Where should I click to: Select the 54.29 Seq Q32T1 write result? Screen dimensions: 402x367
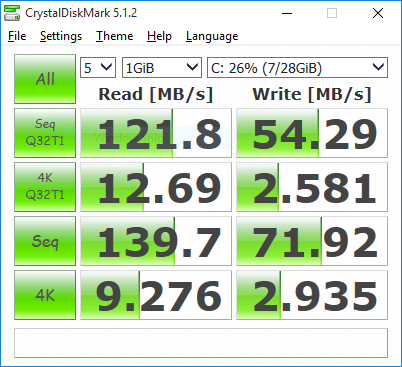tap(312, 133)
